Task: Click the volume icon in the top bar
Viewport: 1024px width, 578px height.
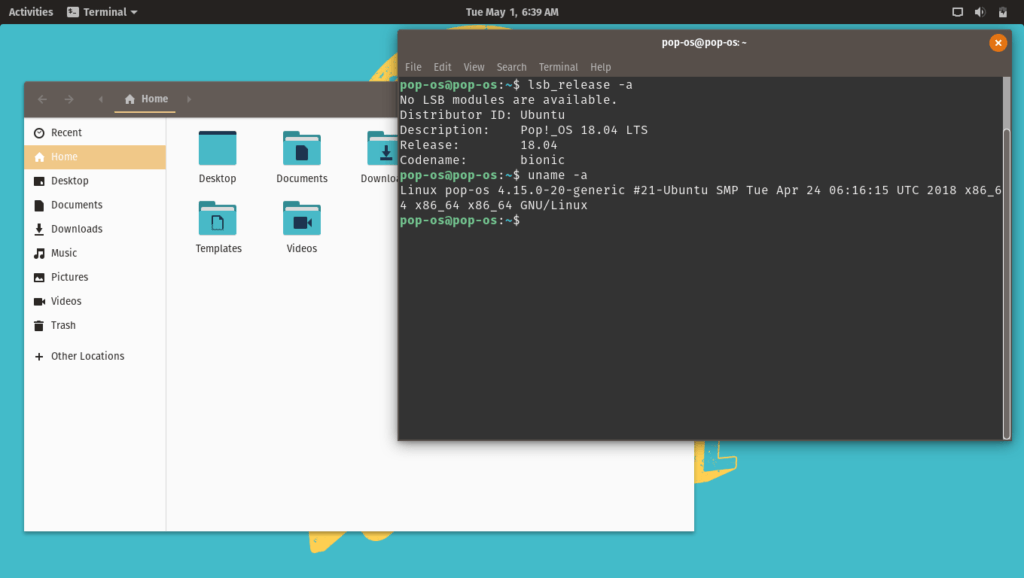Action: pos(979,11)
